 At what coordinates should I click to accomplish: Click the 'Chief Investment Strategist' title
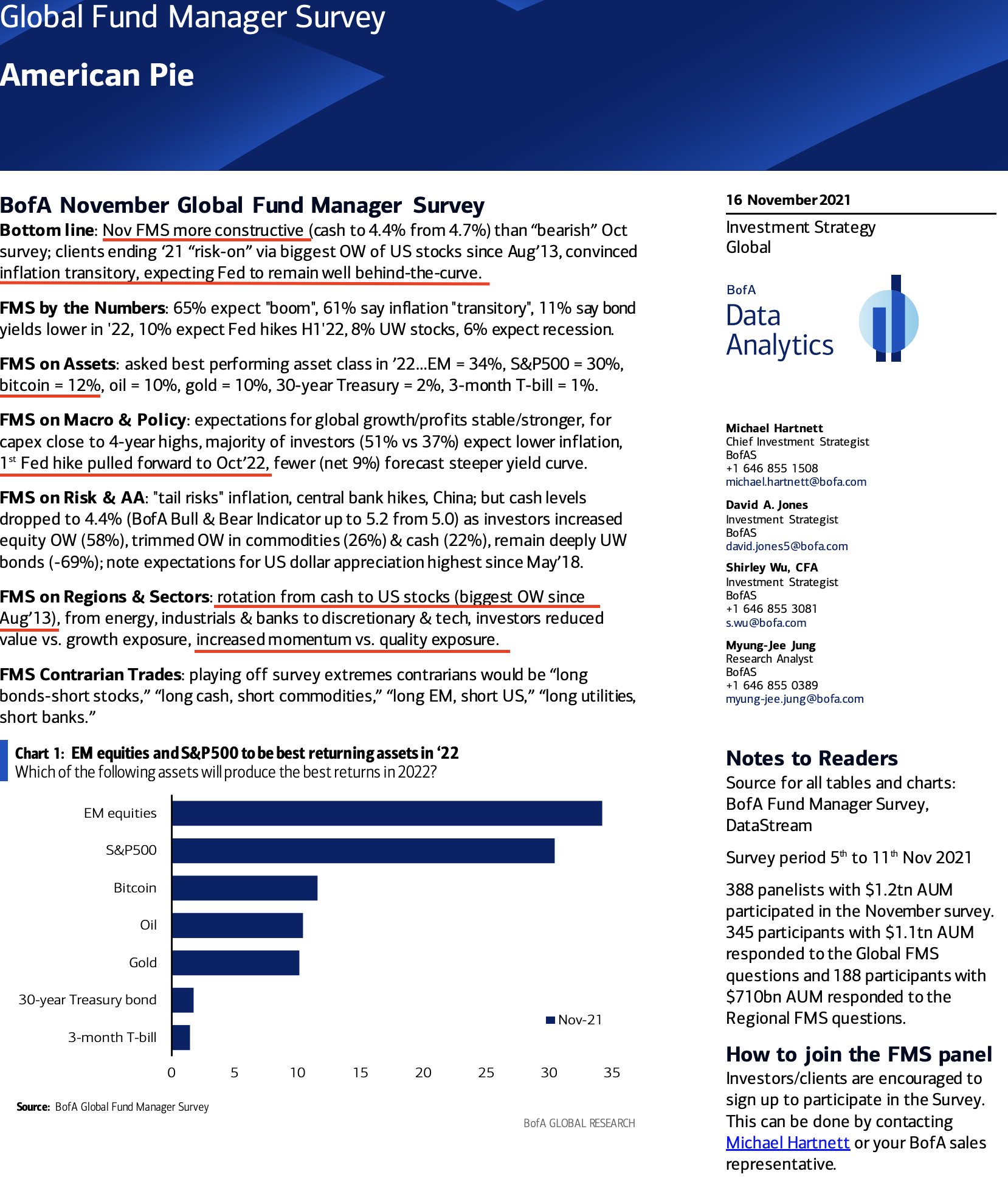coord(798,441)
